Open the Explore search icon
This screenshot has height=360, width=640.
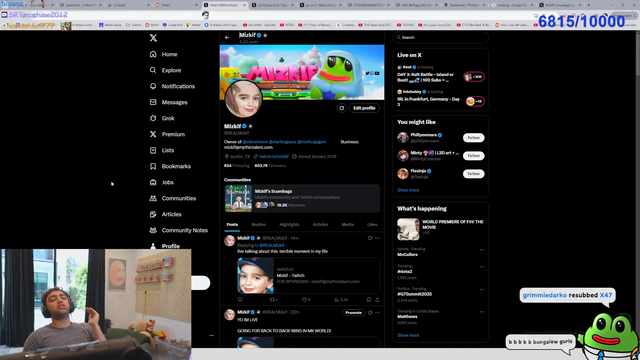(153, 70)
